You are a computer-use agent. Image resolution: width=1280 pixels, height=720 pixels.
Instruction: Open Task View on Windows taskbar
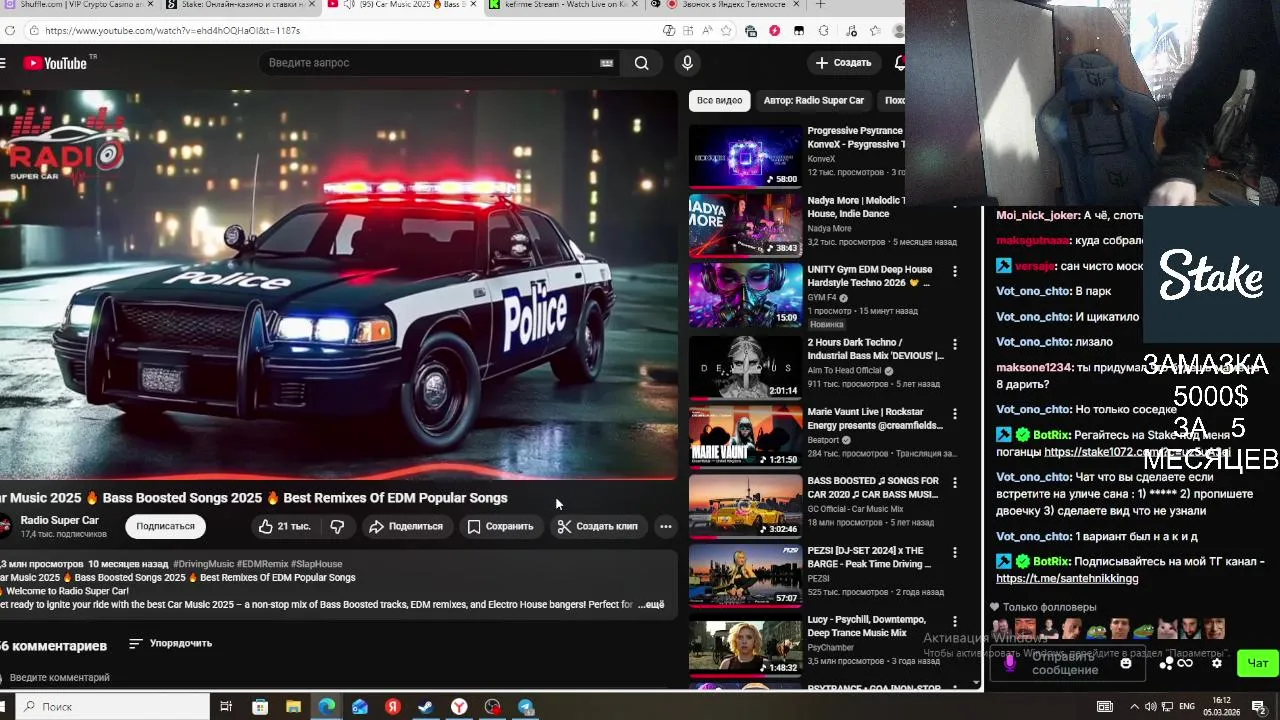point(226,707)
